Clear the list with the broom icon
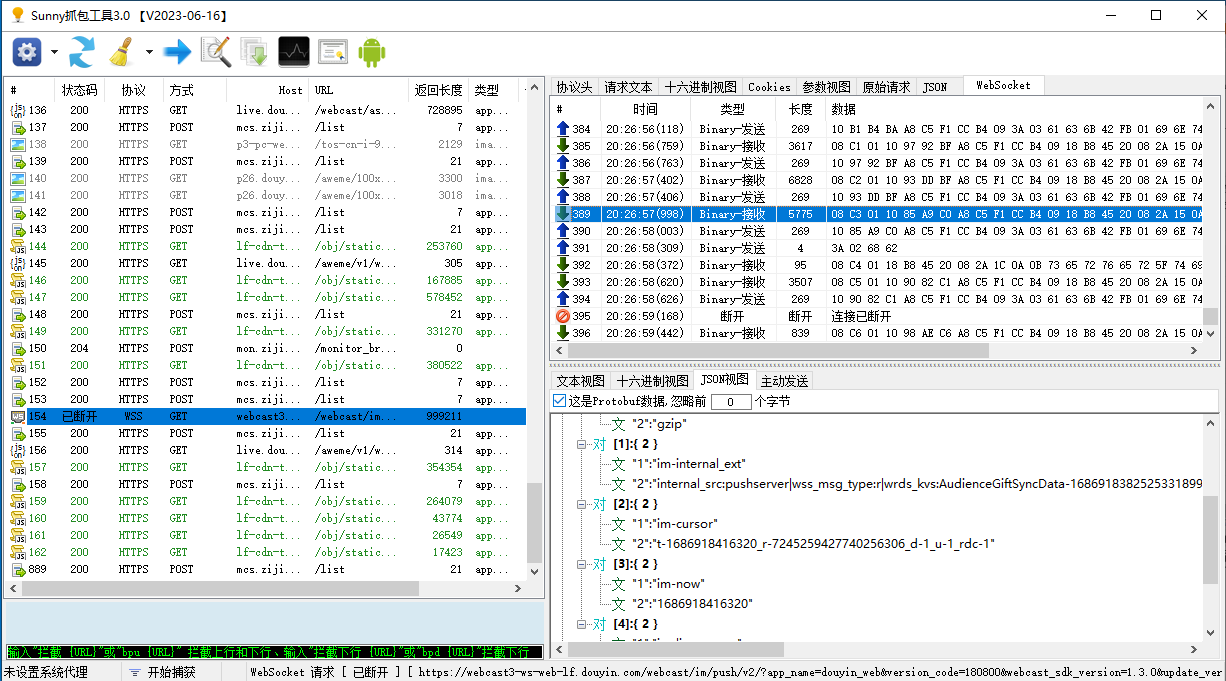 [x=122, y=52]
